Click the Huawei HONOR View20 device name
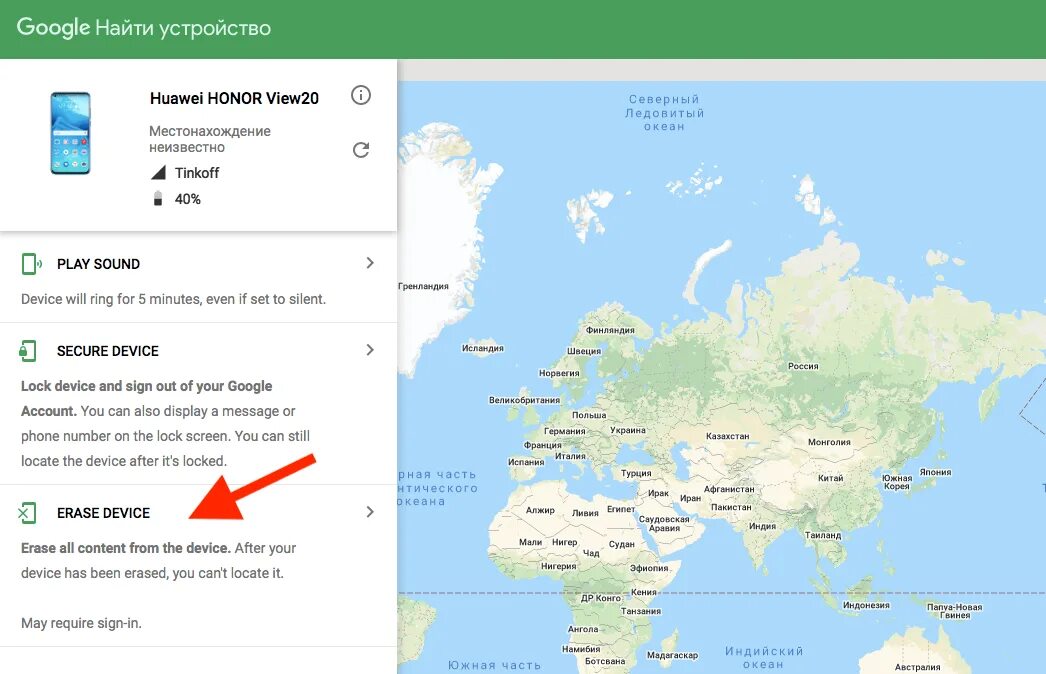The height and width of the screenshot is (674, 1046). tap(234, 98)
